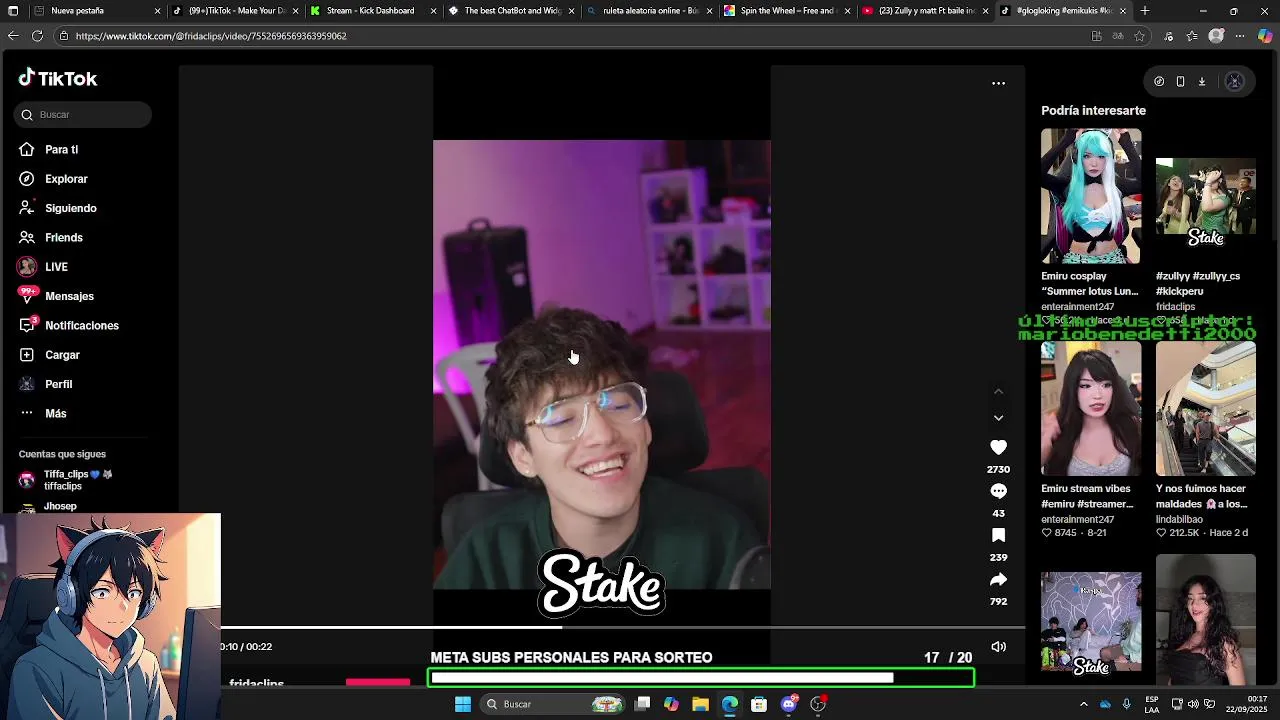
Task: Open the video three-dots options menu
Action: pyautogui.click(x=998, y=83)
